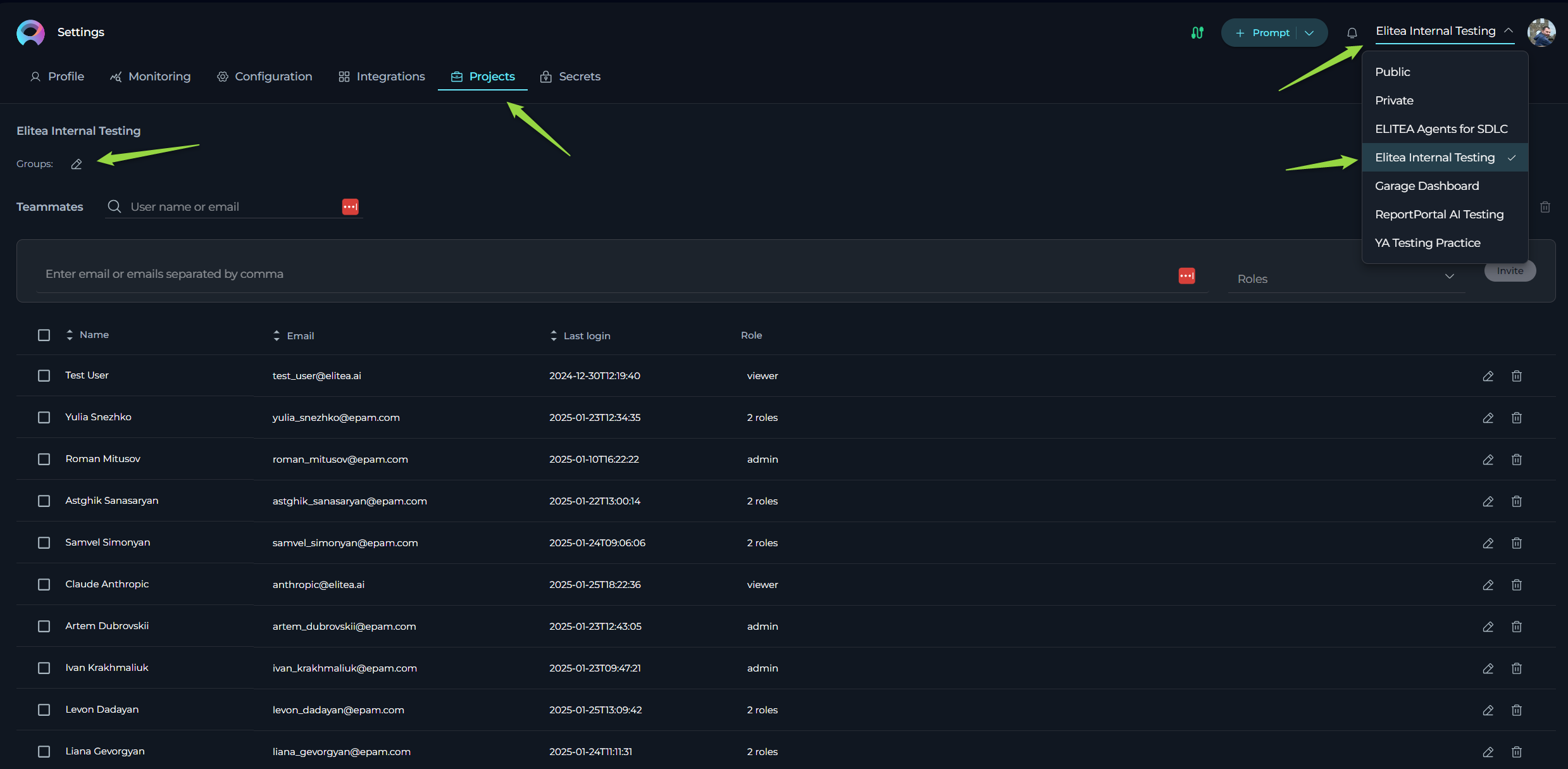1568x769 pixels.
Task: Edit Claude Anthropic's role
Action: click(1488, 585)
